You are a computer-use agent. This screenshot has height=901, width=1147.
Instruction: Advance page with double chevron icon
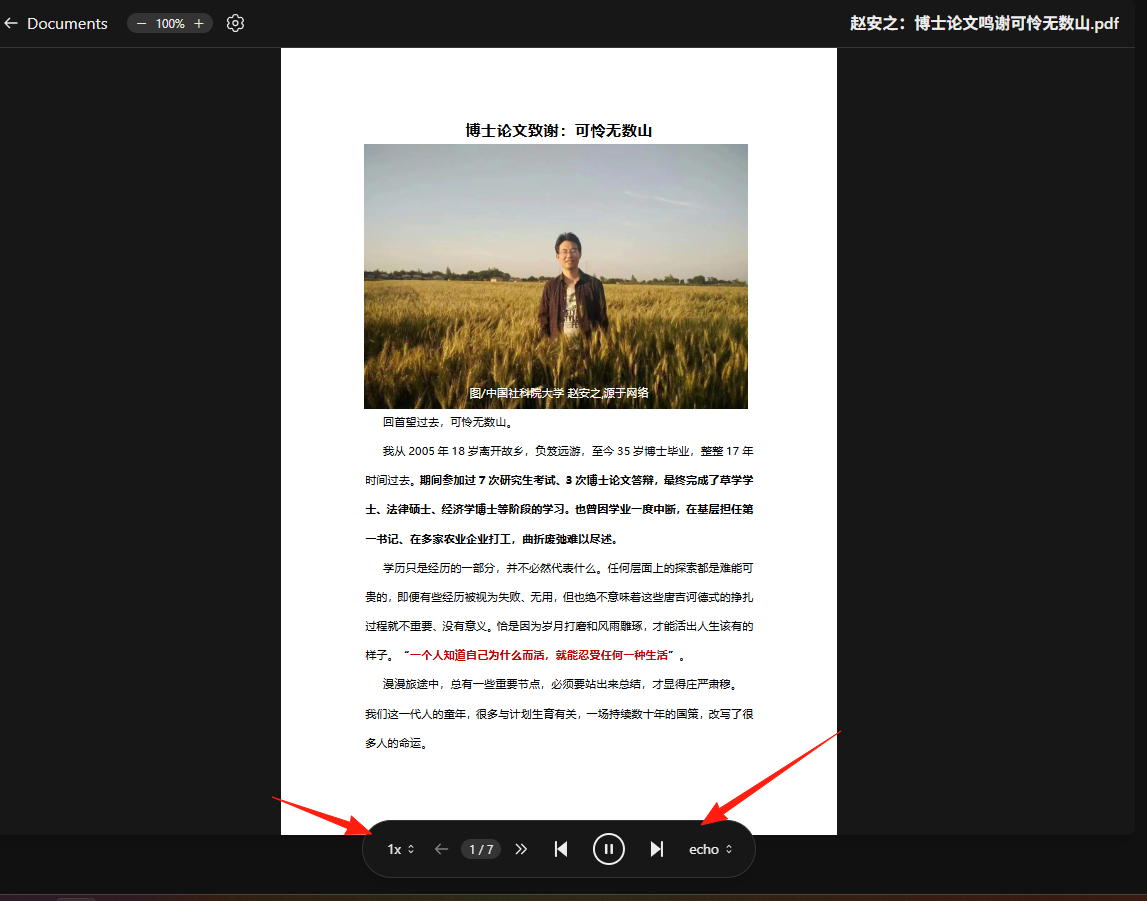coord(521,849)
